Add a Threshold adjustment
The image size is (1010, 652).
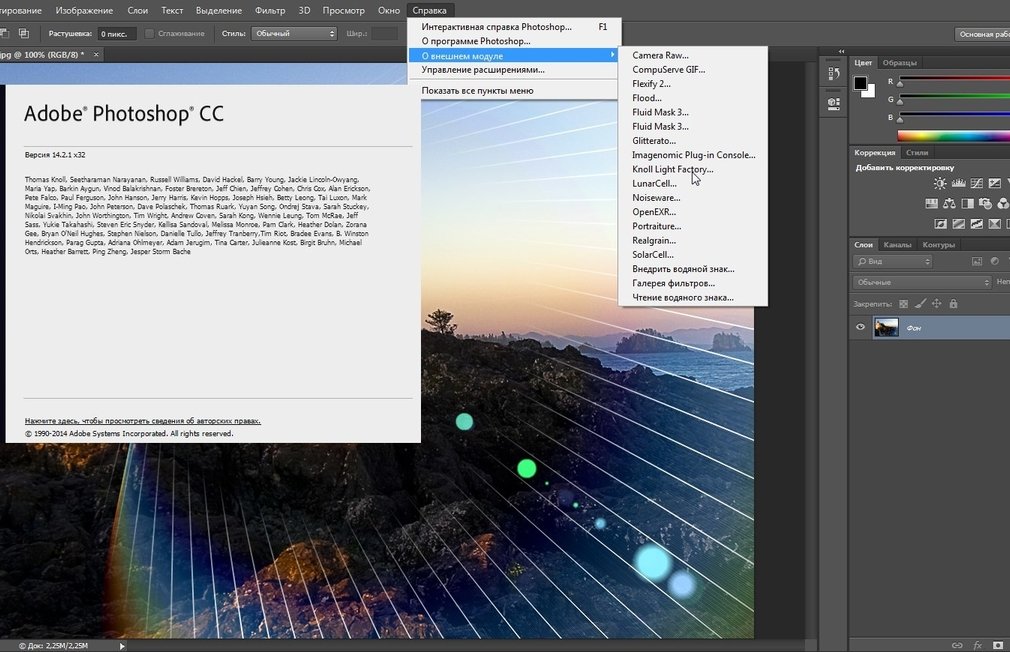(977, 224)
